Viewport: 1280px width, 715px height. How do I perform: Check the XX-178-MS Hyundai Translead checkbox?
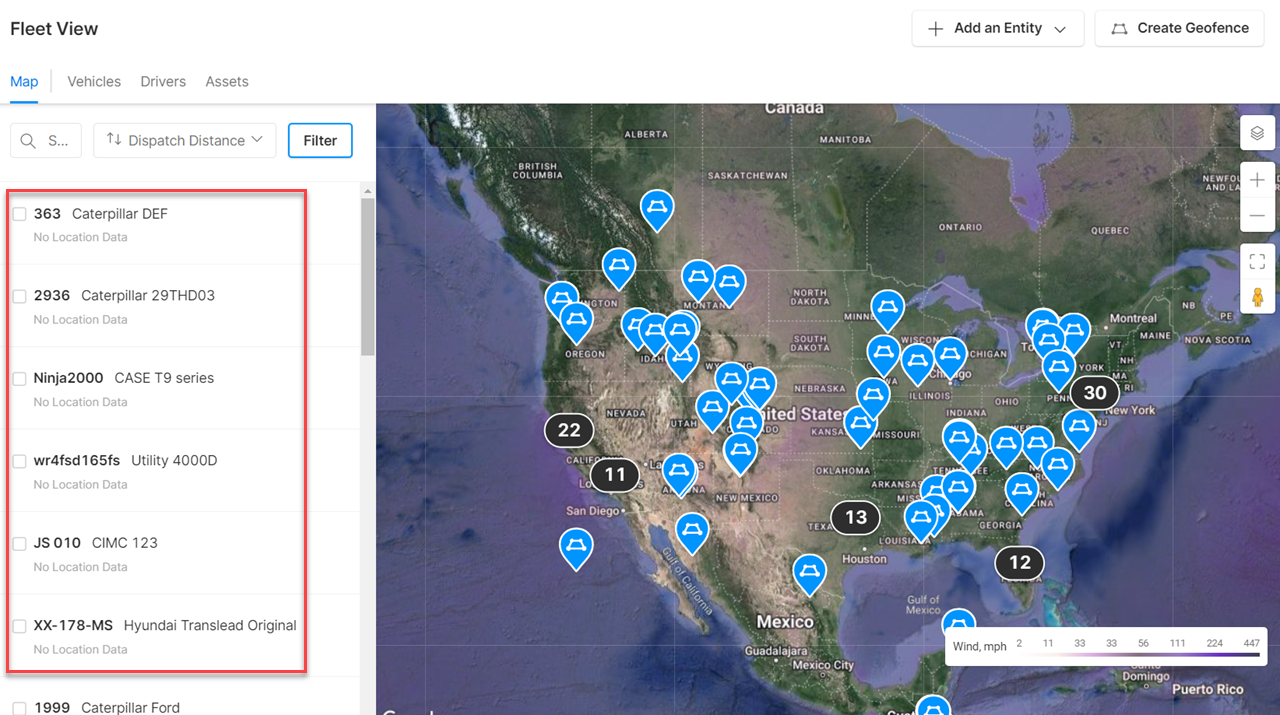click(x=19, y=626)
